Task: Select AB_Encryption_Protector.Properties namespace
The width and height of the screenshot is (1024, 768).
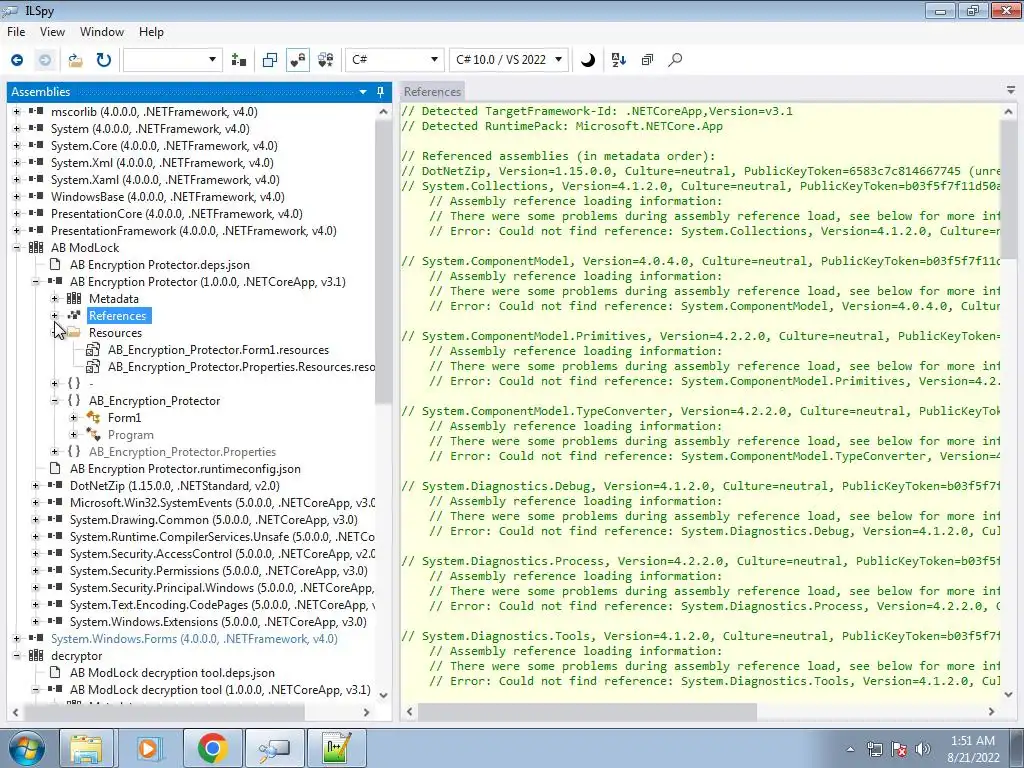Action: pos(182,452)
